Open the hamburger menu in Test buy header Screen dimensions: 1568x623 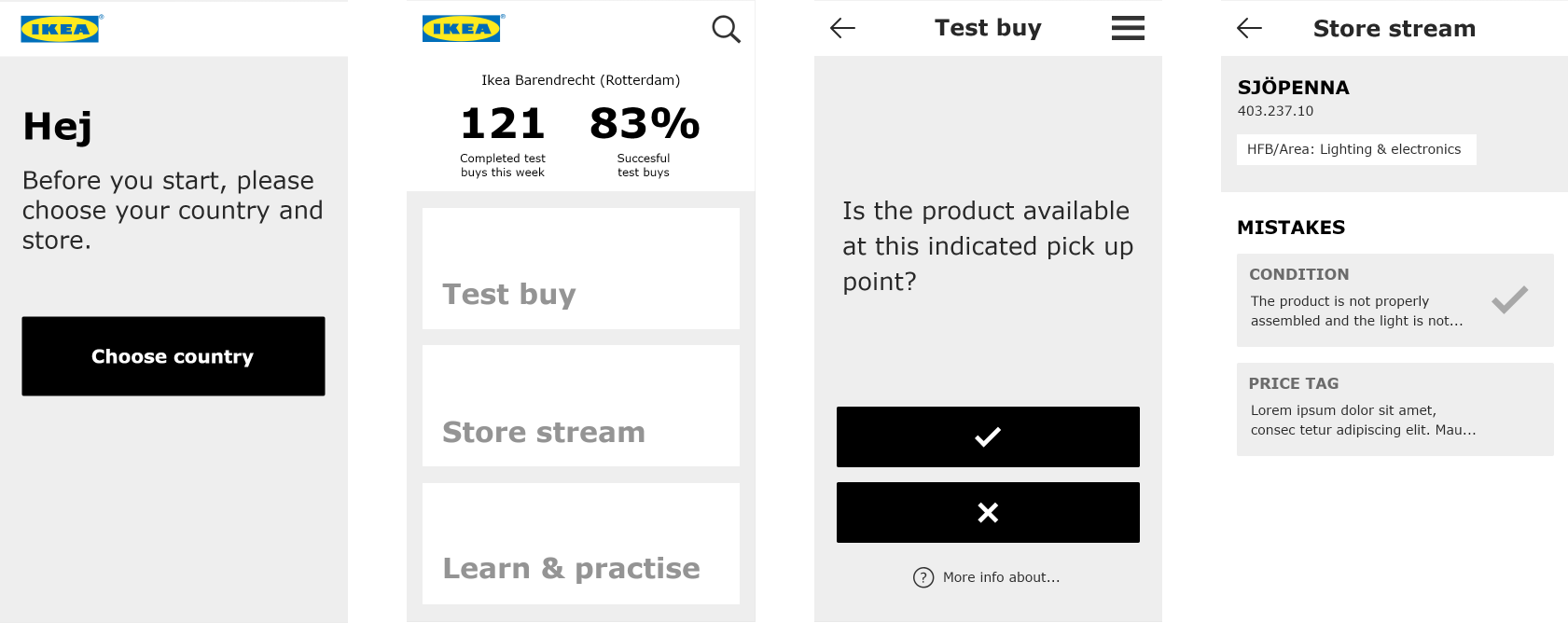tap(1128, 28)
